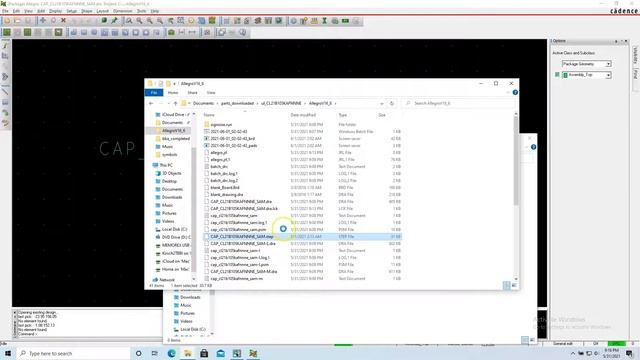Image resolution: width=640 pixels, height=360 pixels.
Task: Click the navigation pane scrollbar
Action: 193,210
